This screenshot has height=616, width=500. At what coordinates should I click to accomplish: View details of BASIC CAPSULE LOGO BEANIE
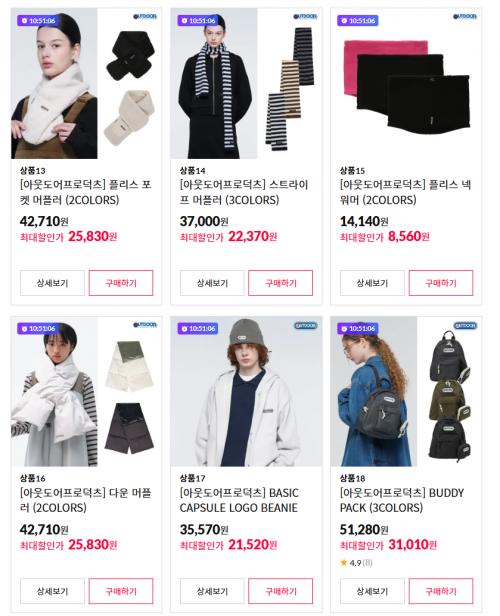point(212,591)
